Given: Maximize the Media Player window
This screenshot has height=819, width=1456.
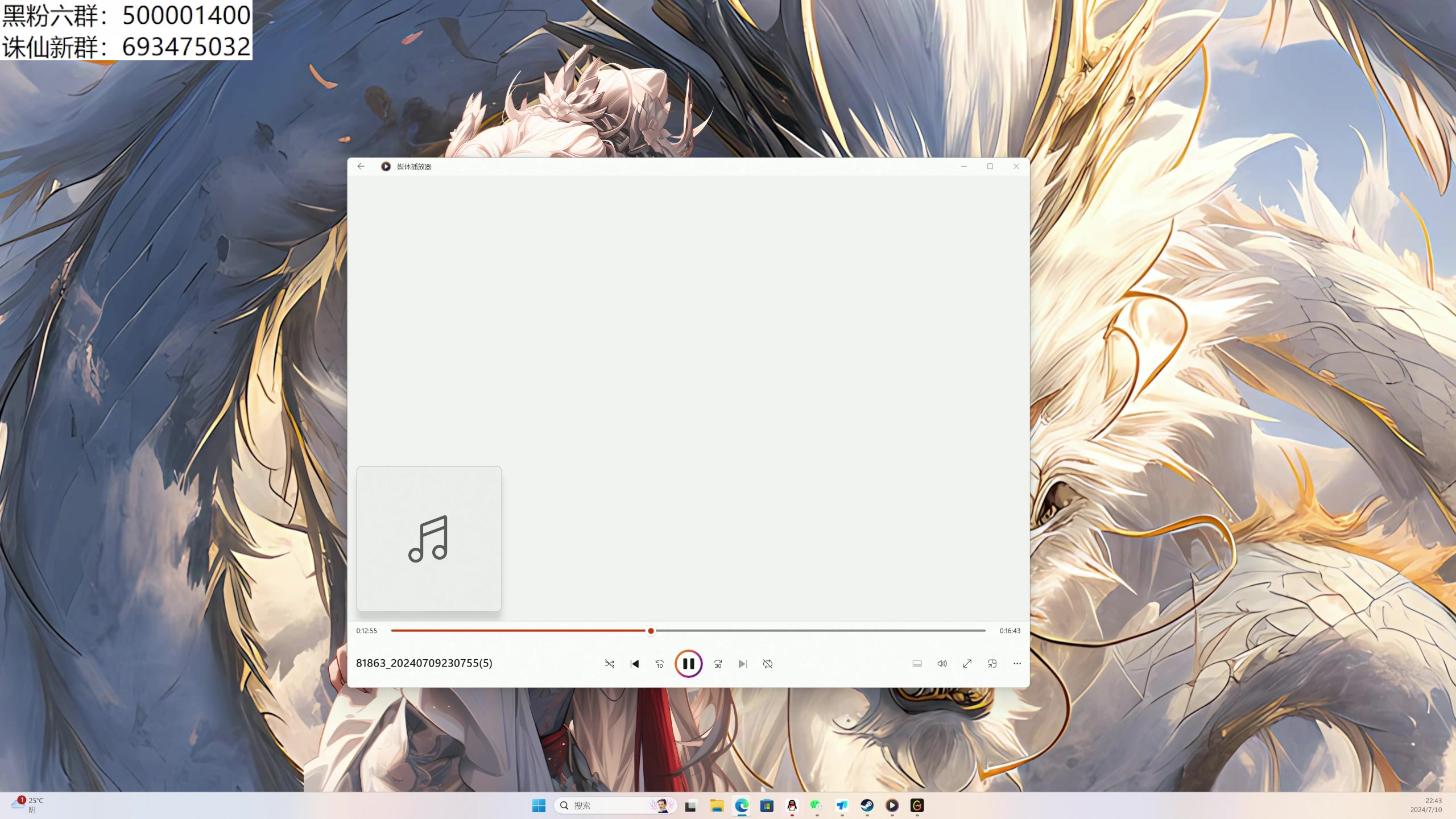Looking at the screenshot, I should (x=990, y=166).
